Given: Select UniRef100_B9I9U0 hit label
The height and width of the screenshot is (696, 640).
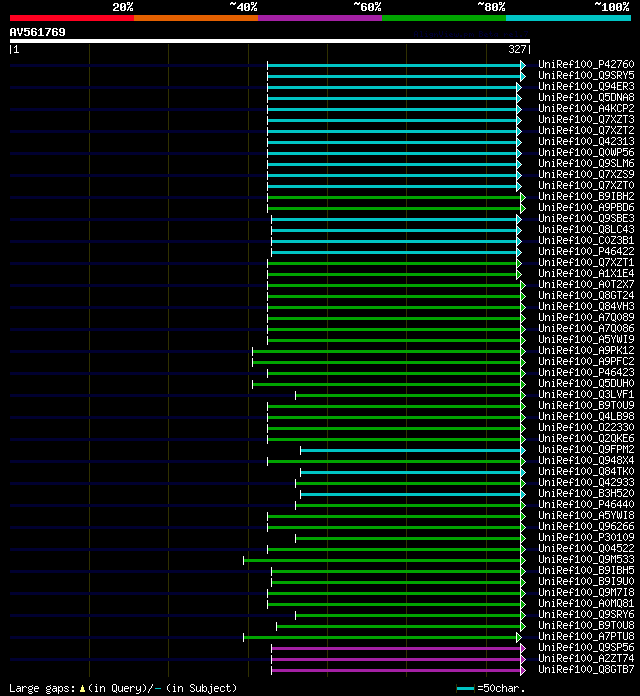Looking at the screenshot, I should pos(586,581).
